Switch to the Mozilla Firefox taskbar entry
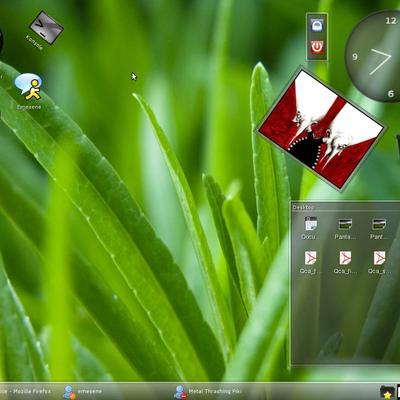This screenshot has width=400, height=400. point(25,391)
